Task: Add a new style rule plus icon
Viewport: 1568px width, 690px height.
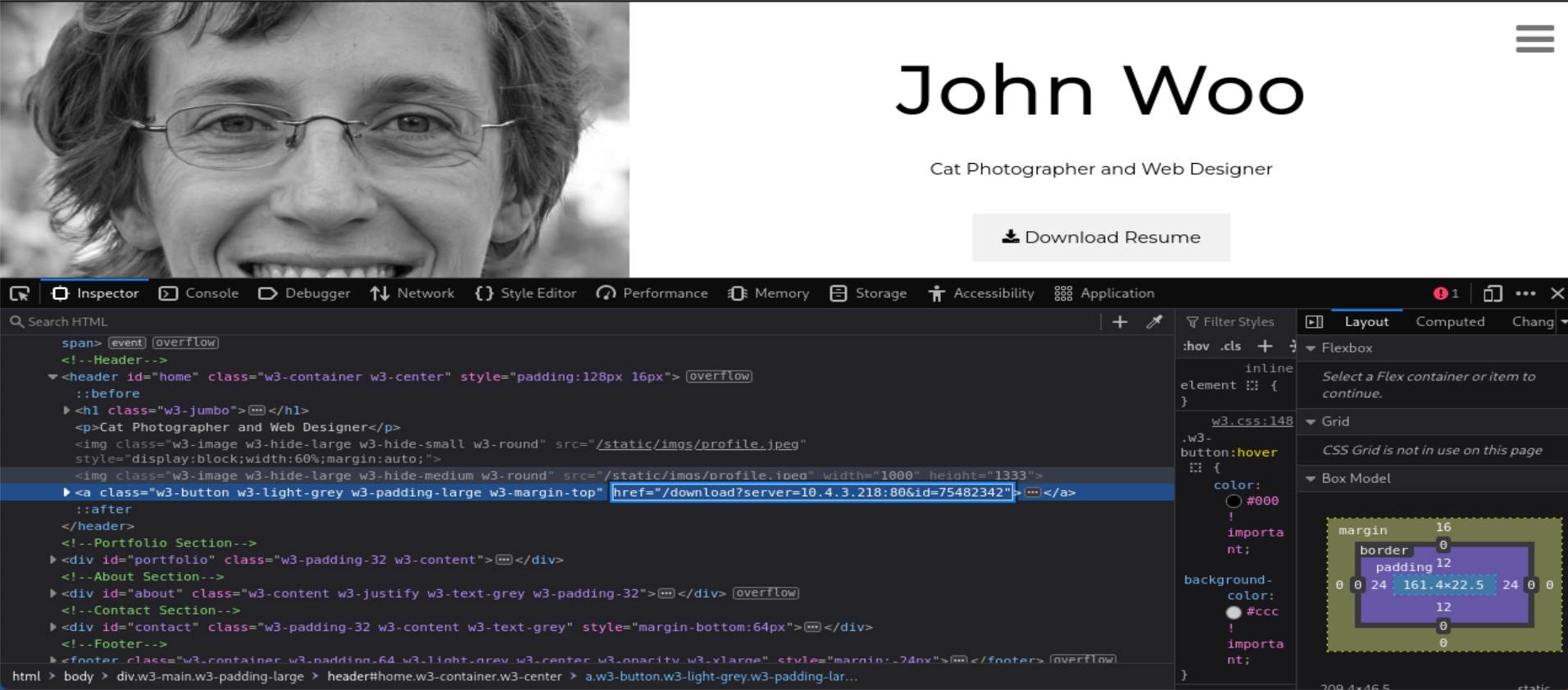Action: [1265, 346]
